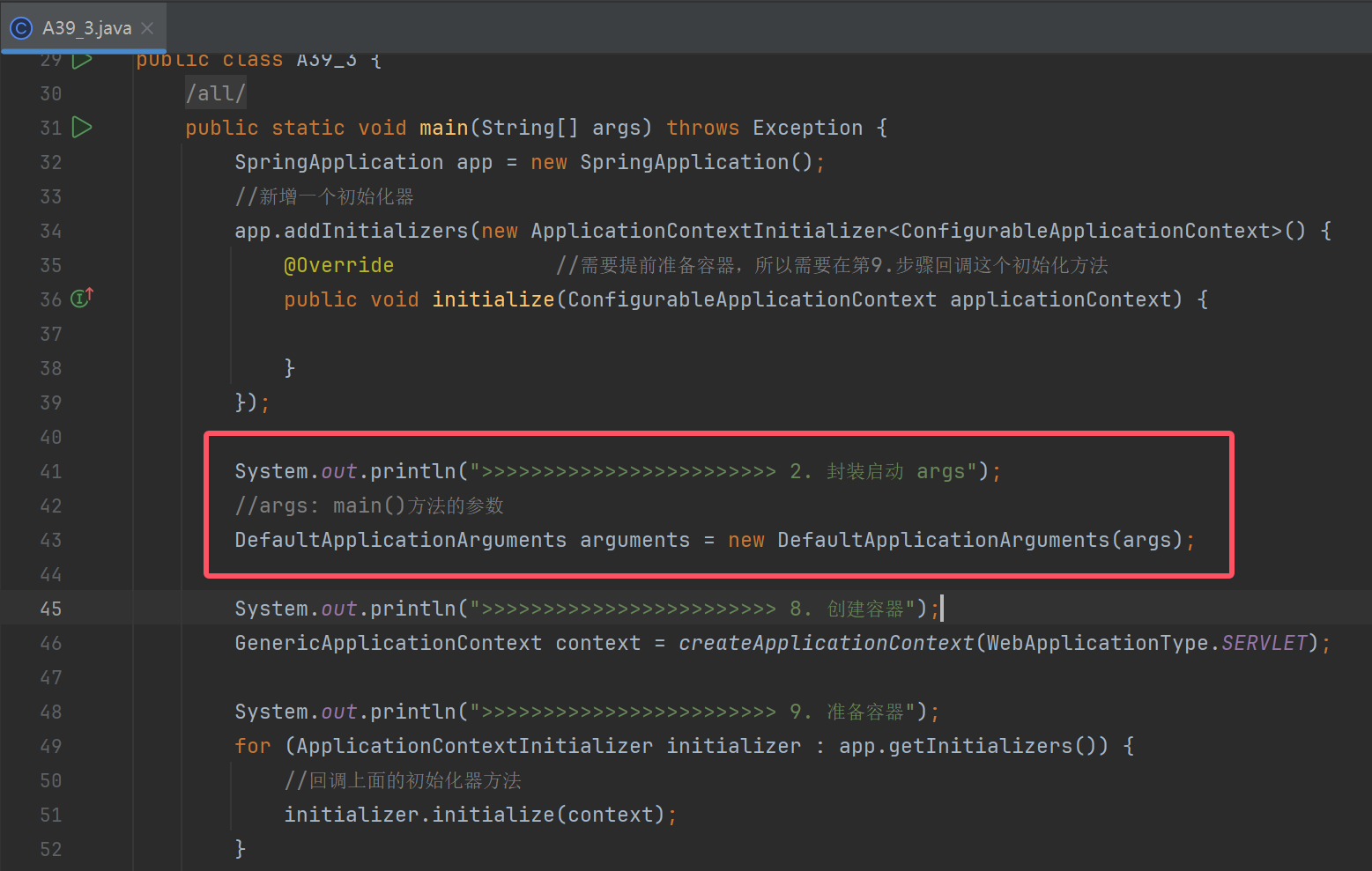Image resolution: width=1372 pixels, height=871 pixels.
Task: Click the folded /all/ comment region
Action: [216, 93]
